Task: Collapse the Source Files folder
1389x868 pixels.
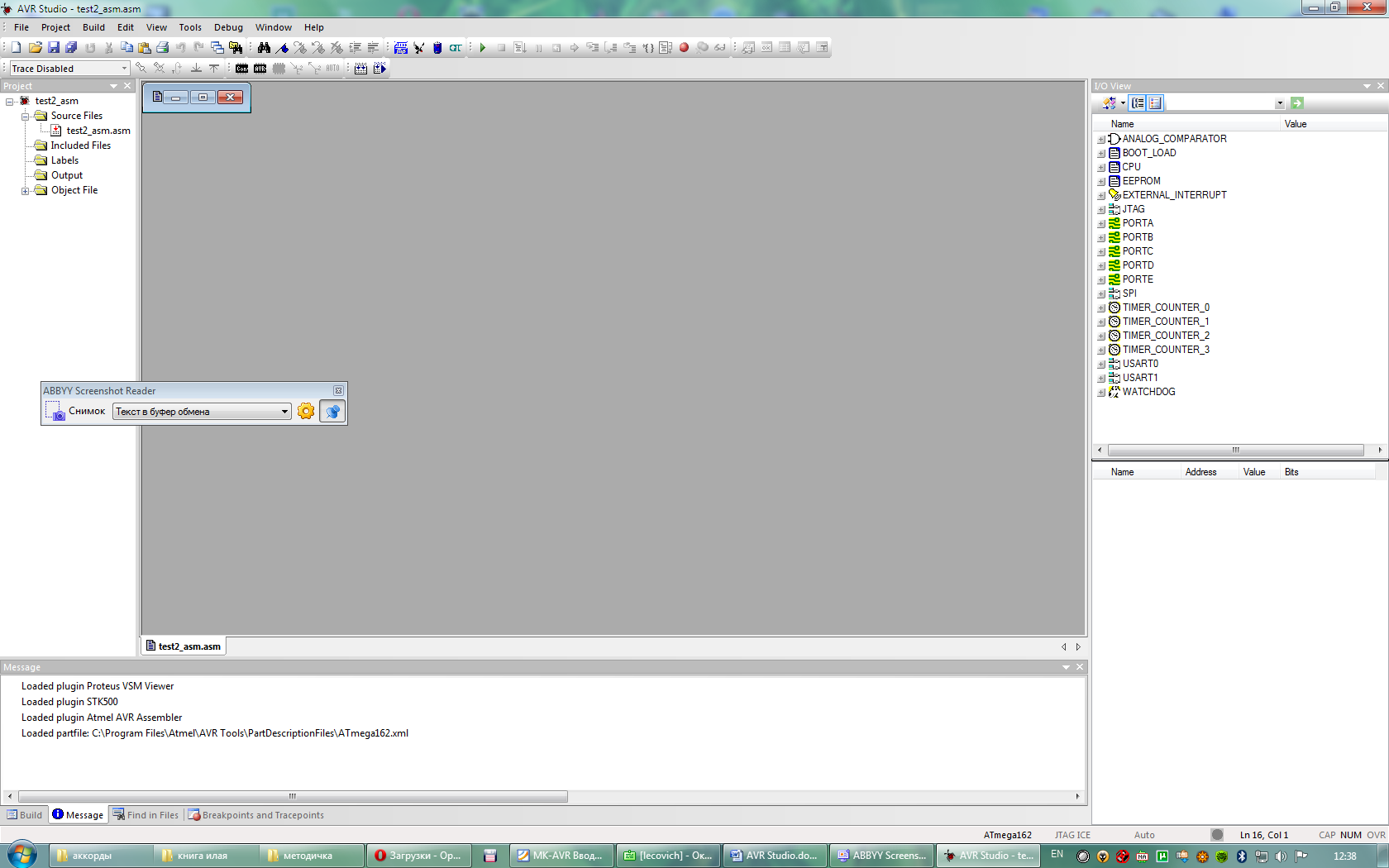Action: tap(26, 117)
